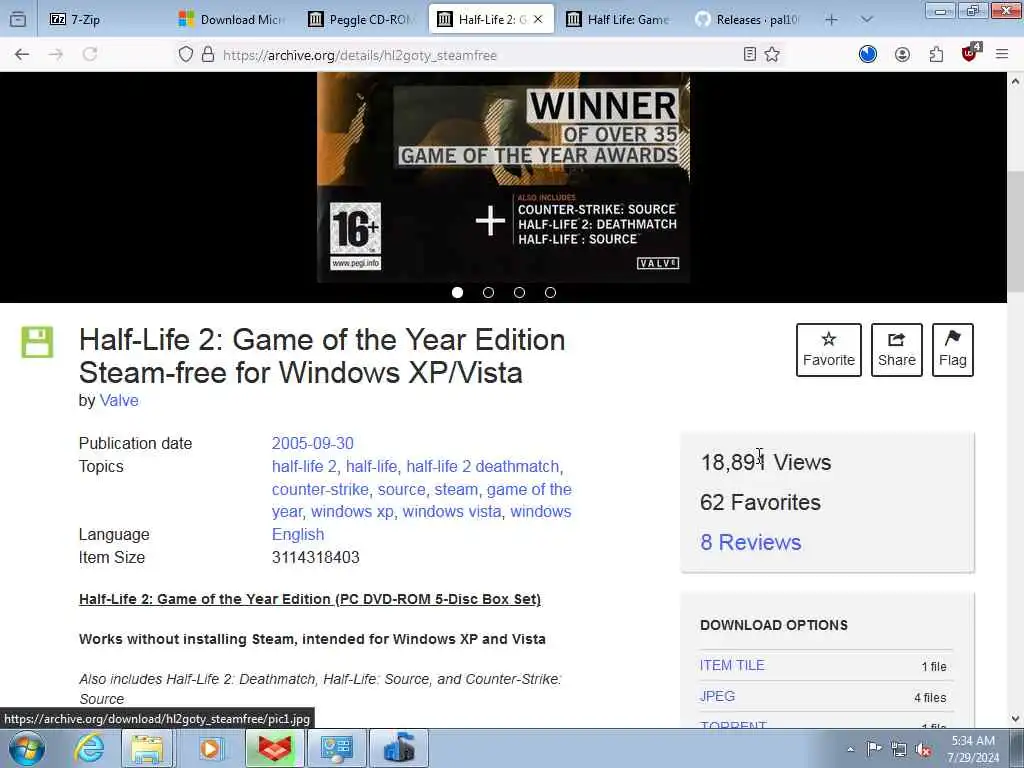Switch to the Half Life: Game tab
This screenshot has height=768, width=1024.
point(620,20)
